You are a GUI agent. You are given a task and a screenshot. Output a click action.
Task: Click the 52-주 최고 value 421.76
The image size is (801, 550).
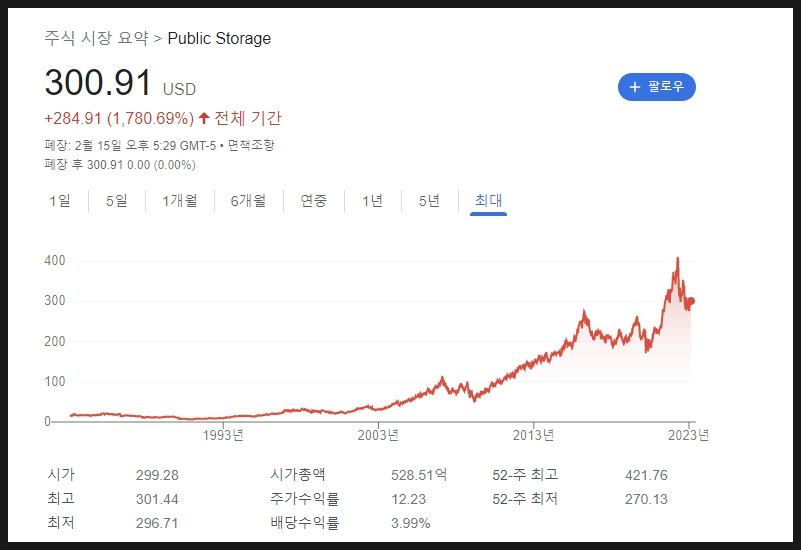[x=646, y=475]
